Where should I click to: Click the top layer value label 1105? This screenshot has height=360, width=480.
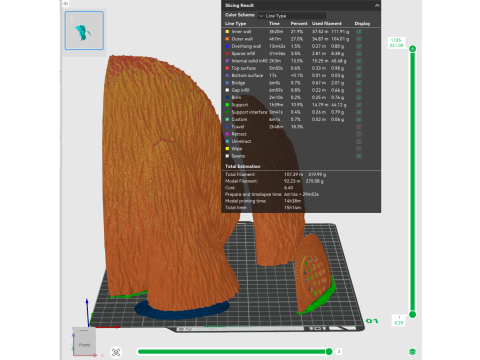(x=396, y=40)
